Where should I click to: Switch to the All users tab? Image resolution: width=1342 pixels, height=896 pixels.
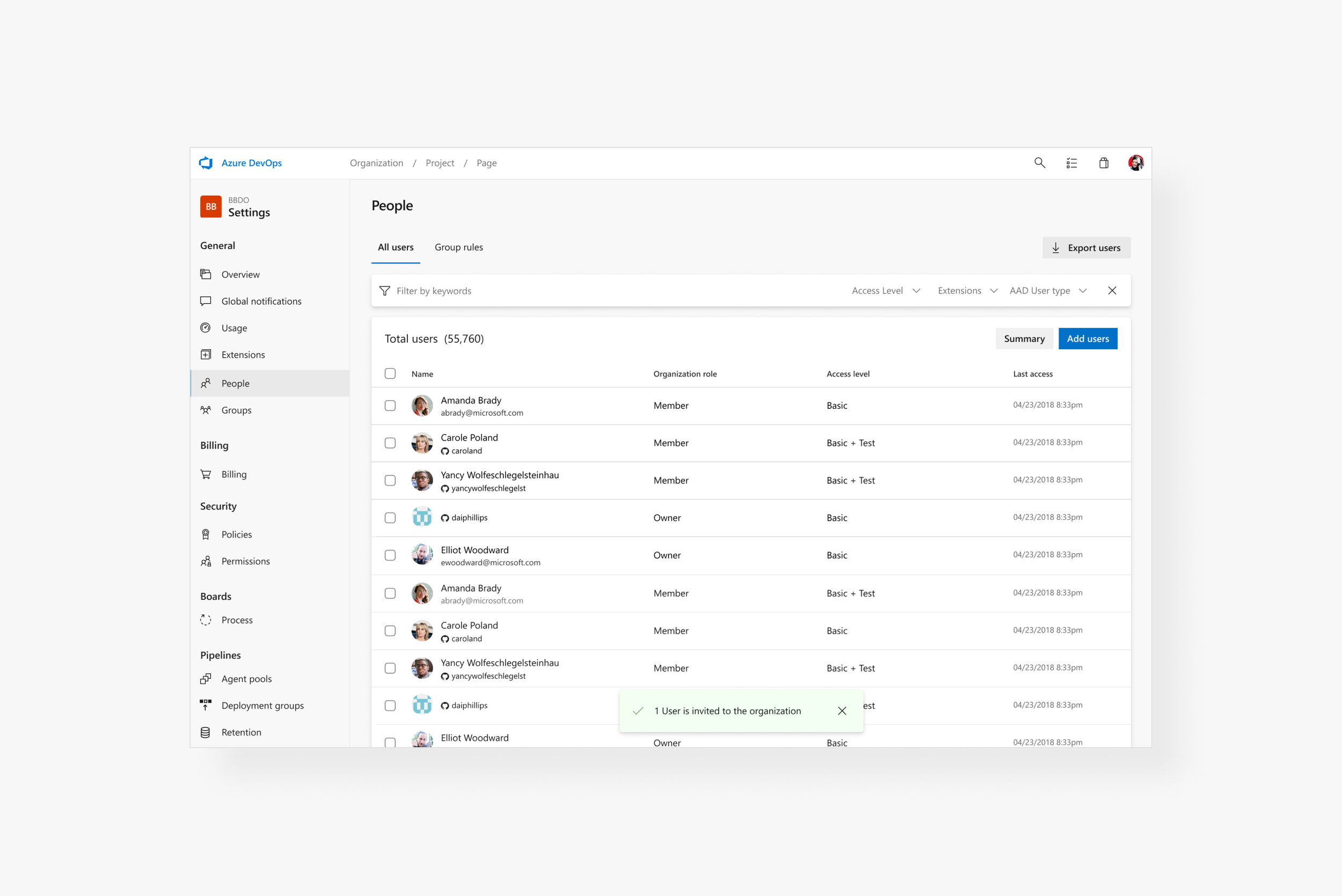396,247
